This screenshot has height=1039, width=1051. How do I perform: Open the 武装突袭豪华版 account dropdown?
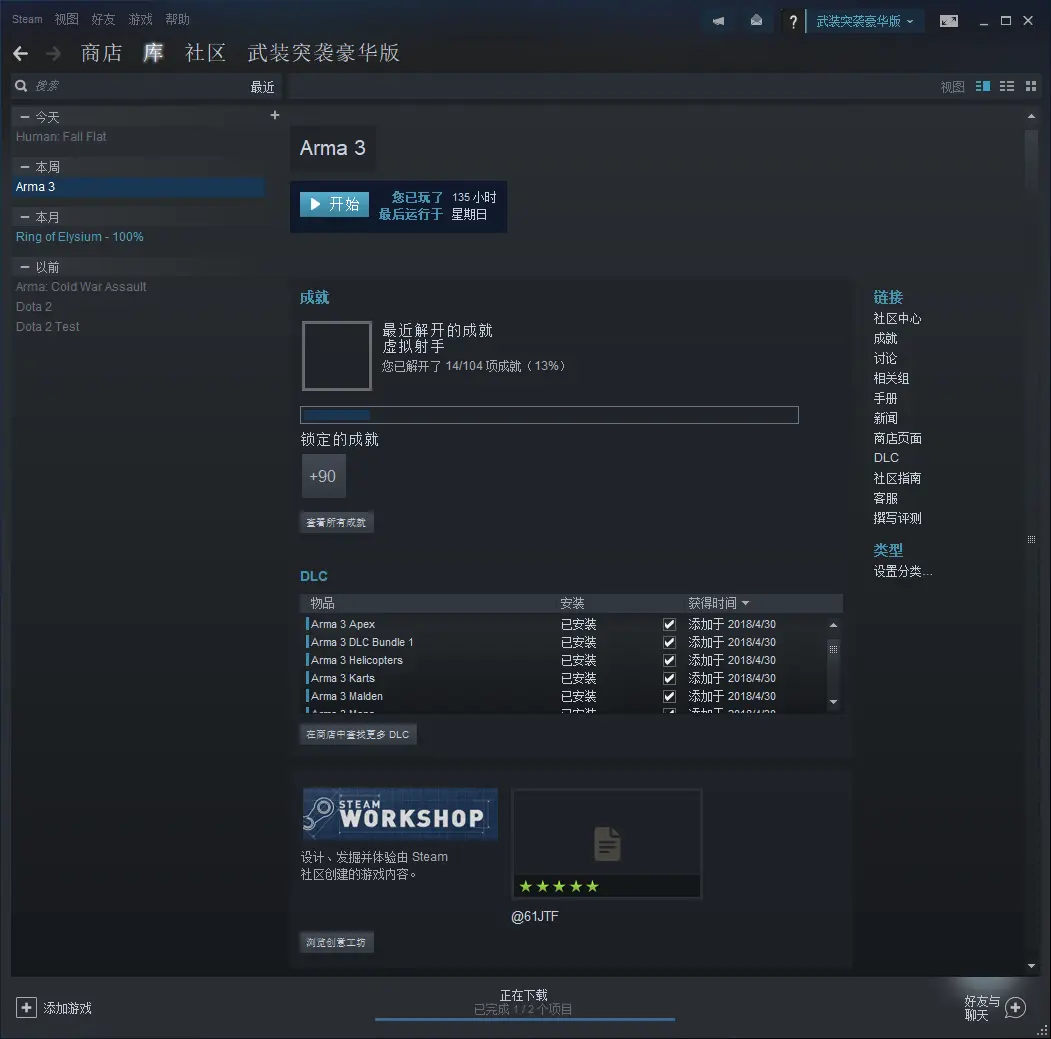[865, 21]
